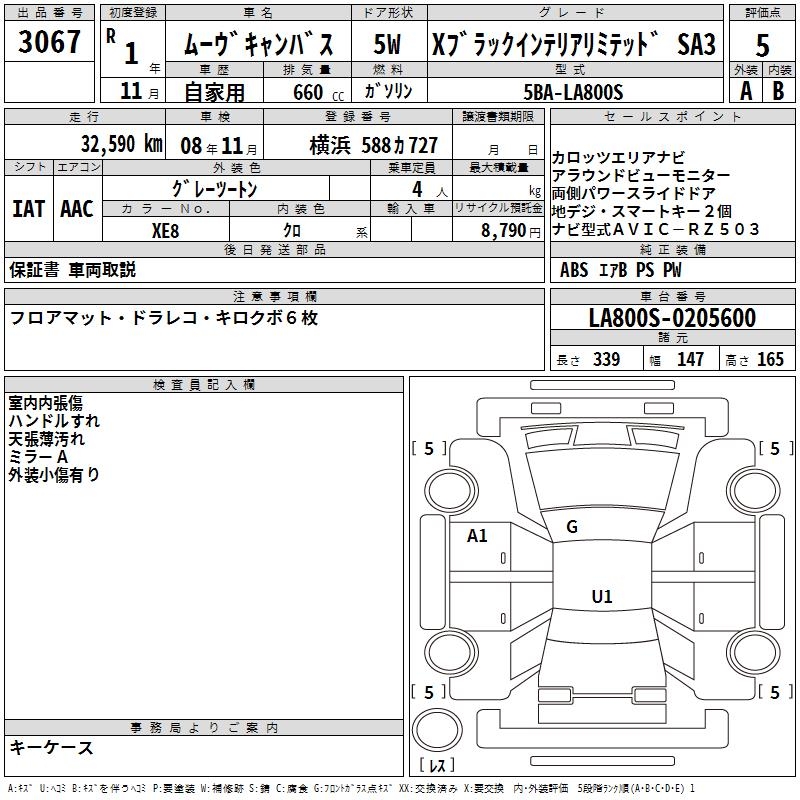The width and height of the screenshot is (800, 800).
Task: Select inspector note 外装小傷有り
Action: (x=54, y=474)
